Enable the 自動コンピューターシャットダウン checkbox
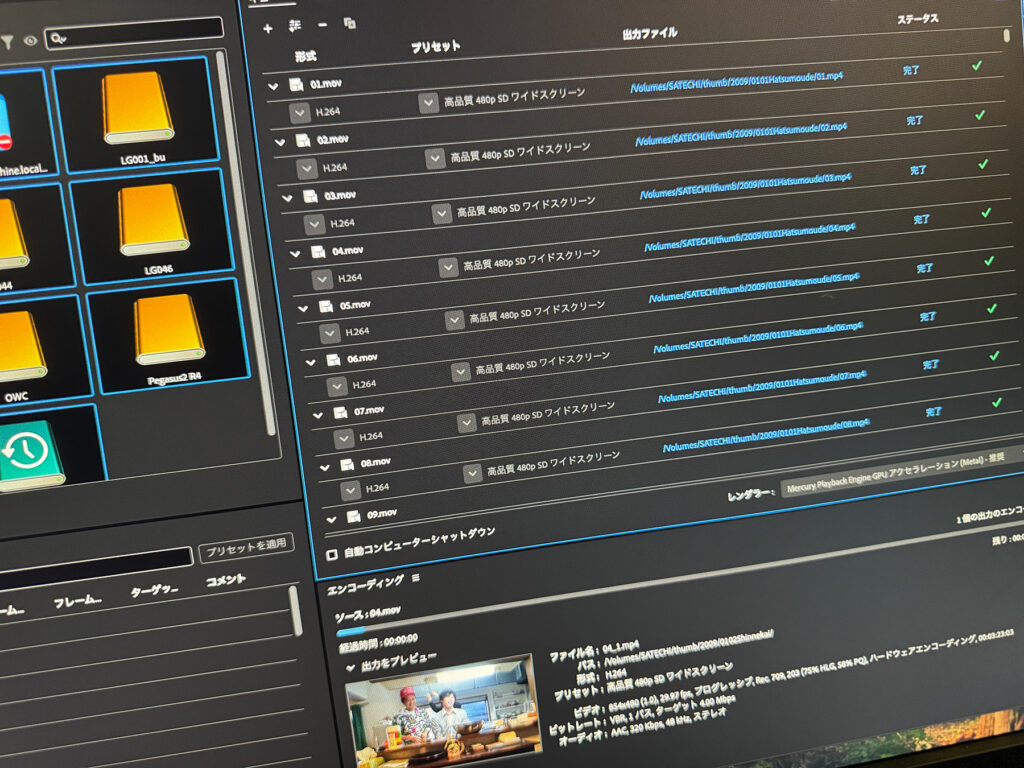 [332, 554]
